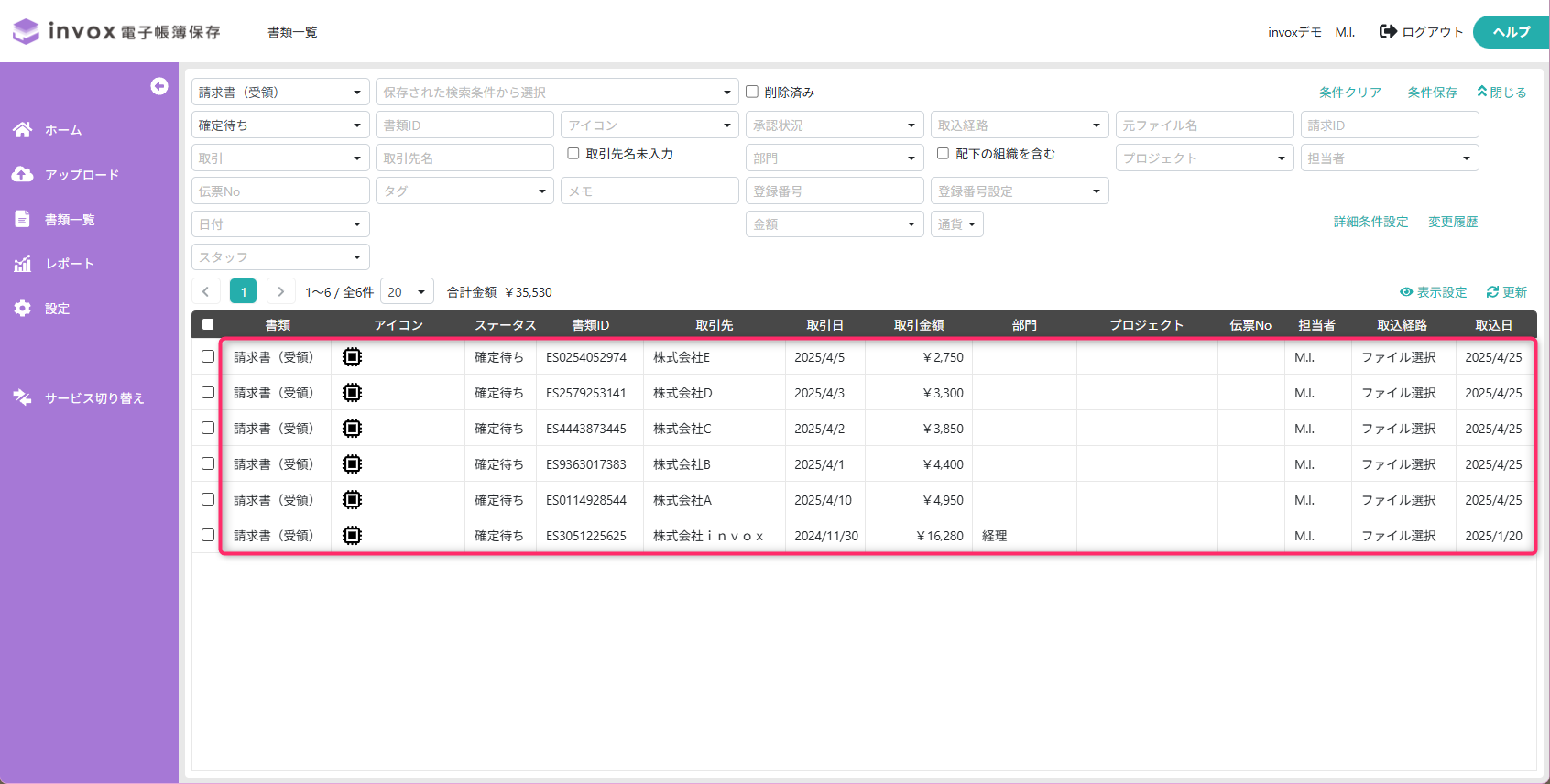
Task: Click the 条件クリア link
Action: 1350,93
